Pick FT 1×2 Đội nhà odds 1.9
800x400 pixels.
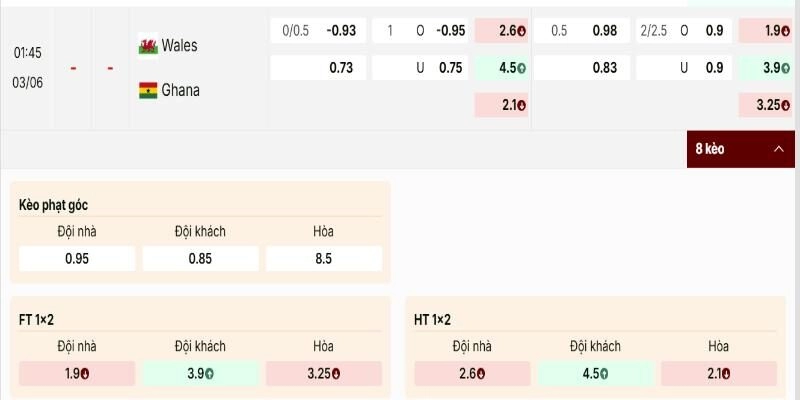(77, 373)
